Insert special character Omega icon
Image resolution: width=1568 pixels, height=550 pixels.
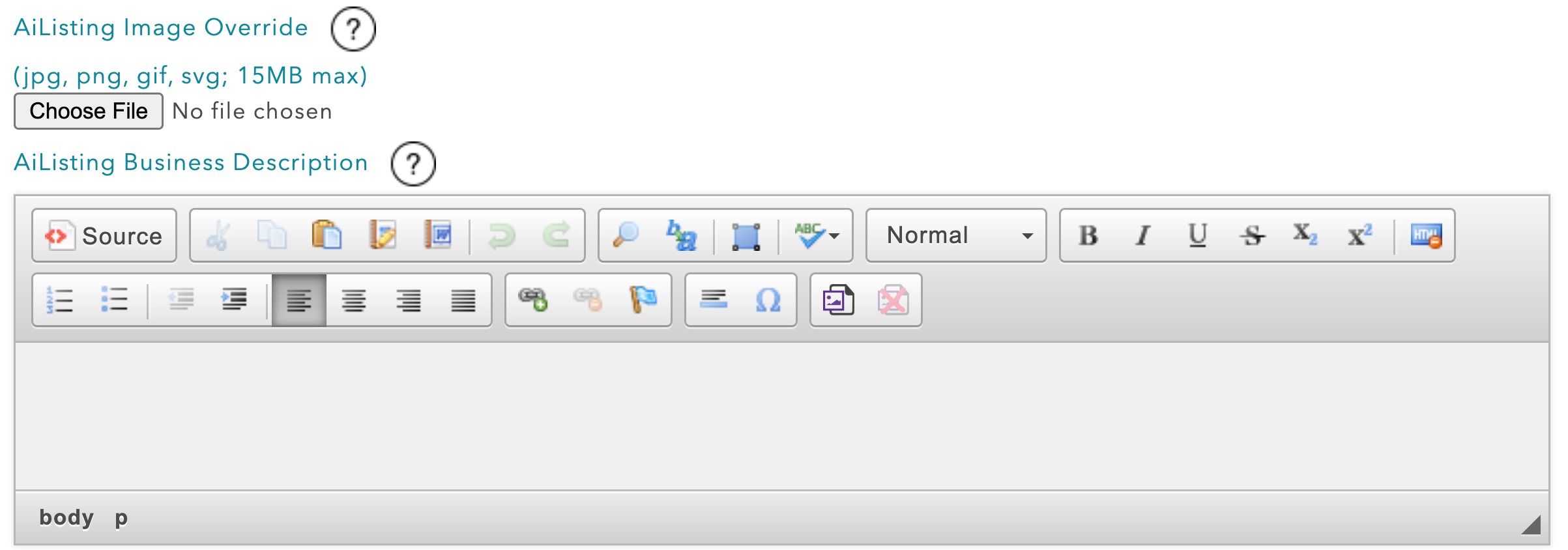[x=768, y=300]
